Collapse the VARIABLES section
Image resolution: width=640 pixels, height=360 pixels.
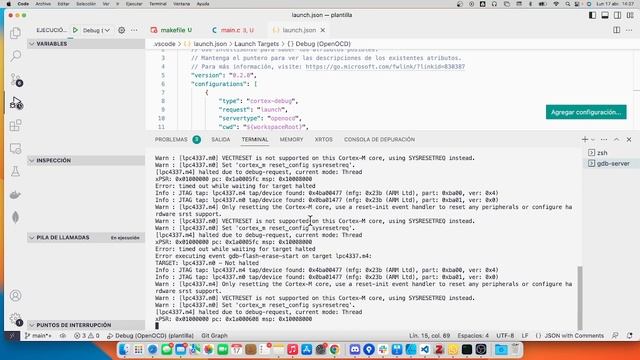[86, 44]
